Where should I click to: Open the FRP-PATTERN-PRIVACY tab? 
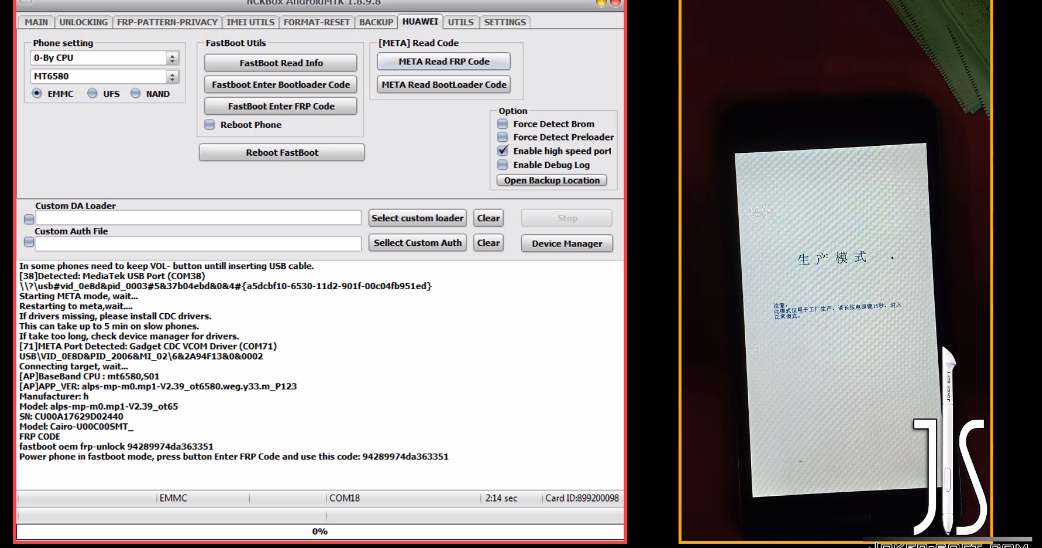click(167, 22)
